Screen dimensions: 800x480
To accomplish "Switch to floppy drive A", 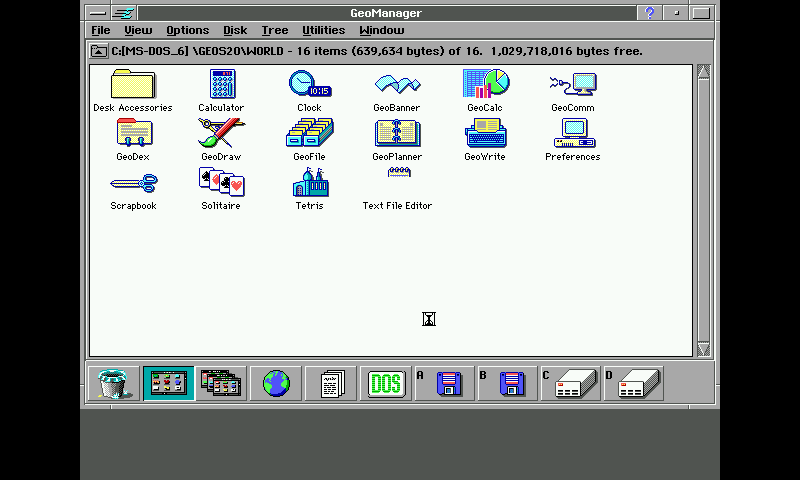I will point(443,384).
